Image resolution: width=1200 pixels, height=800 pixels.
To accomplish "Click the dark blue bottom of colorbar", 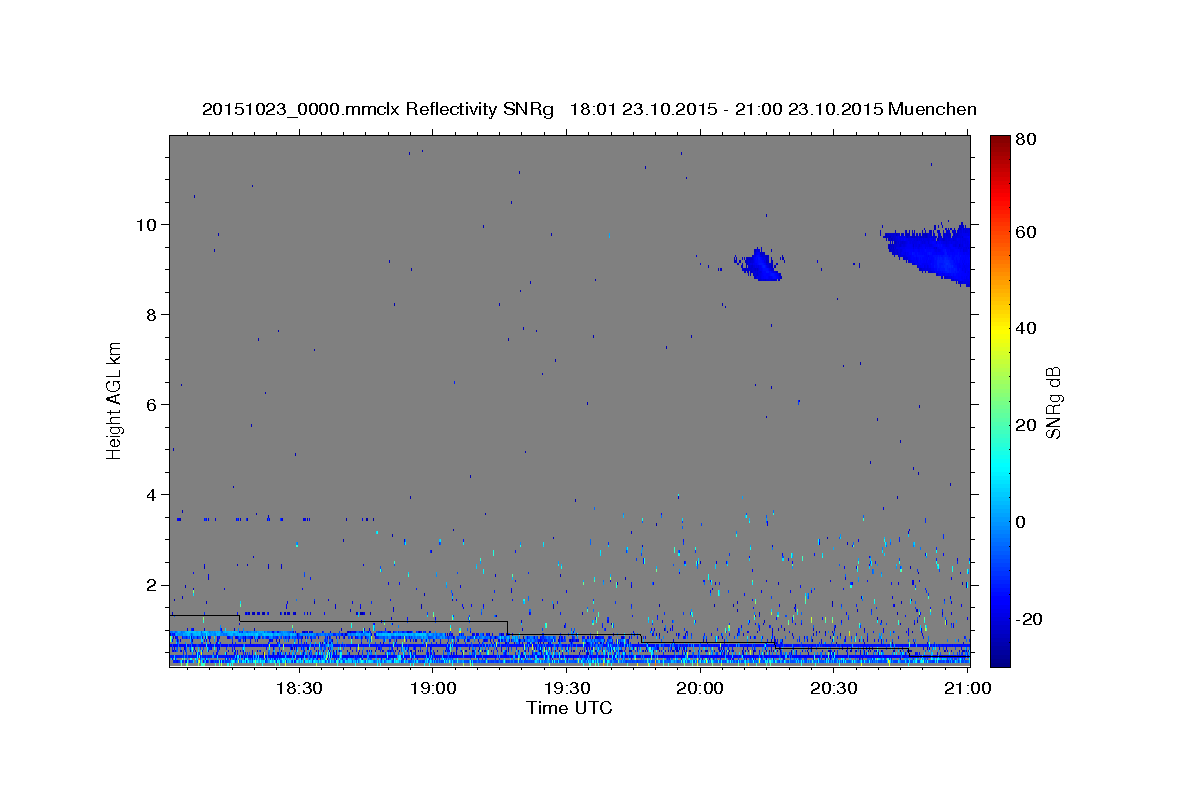I will (1000, 655).
